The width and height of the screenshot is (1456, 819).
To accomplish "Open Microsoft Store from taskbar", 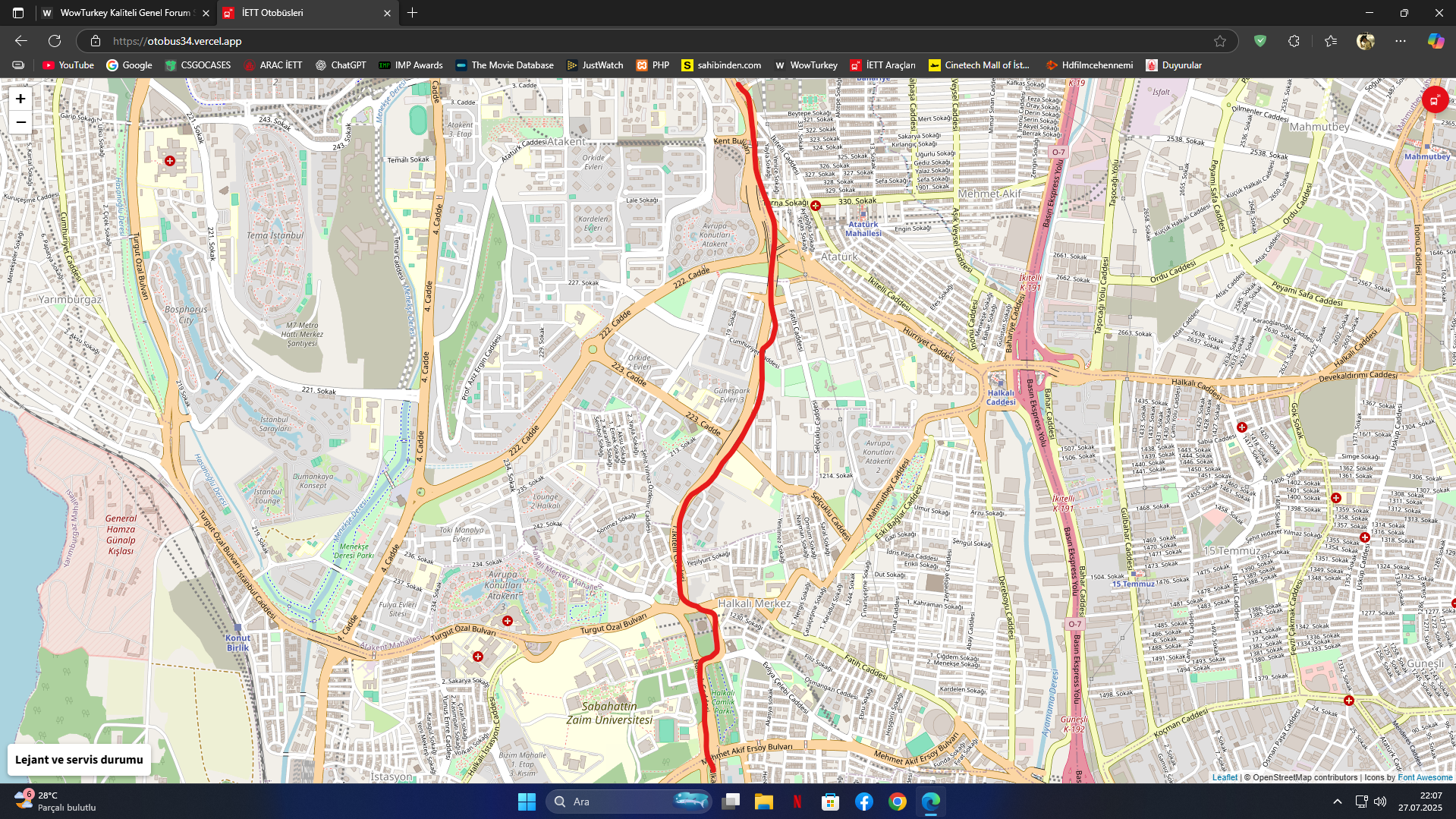I will [x=830, y=802].
